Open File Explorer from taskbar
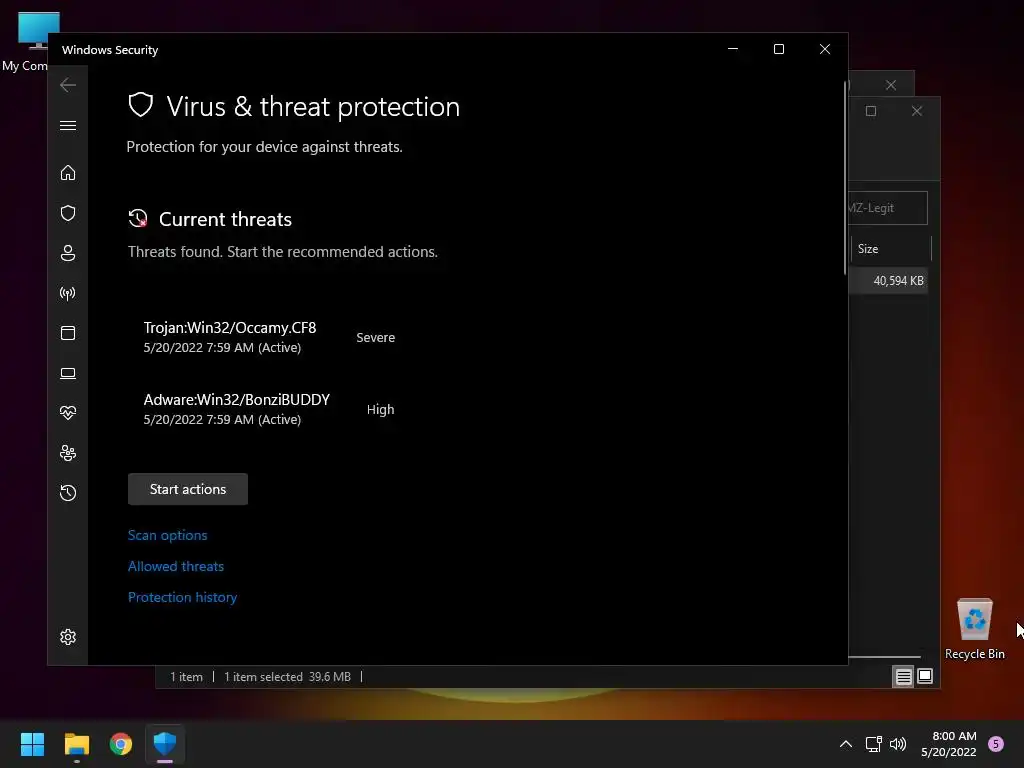The image size is (1024, 768). tap(76, 744)
